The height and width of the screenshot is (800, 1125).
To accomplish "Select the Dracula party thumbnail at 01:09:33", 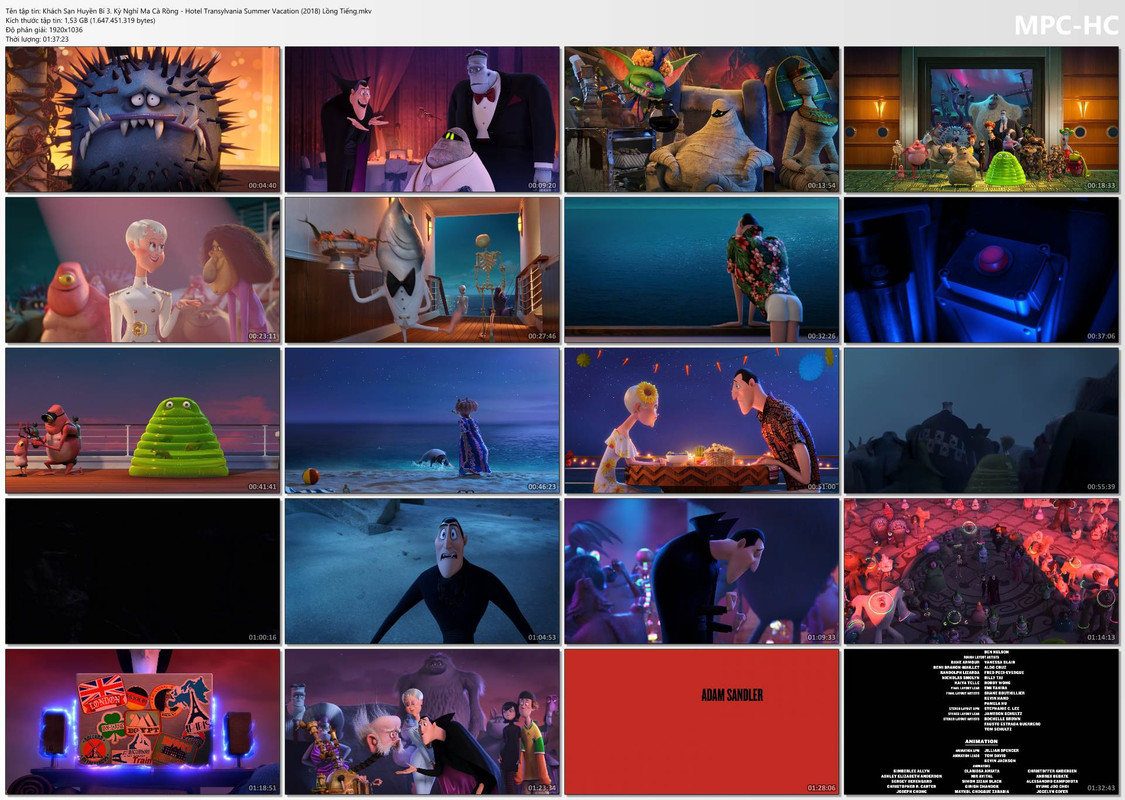I will click(702, 571).
